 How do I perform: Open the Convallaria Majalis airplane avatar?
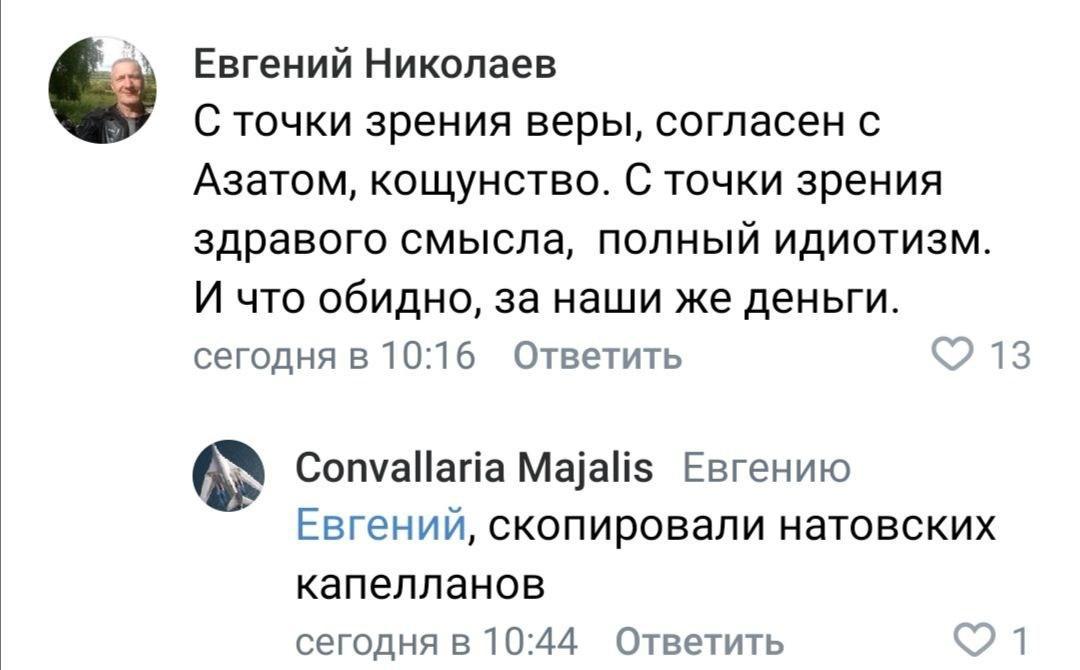[x=229, y=476]
